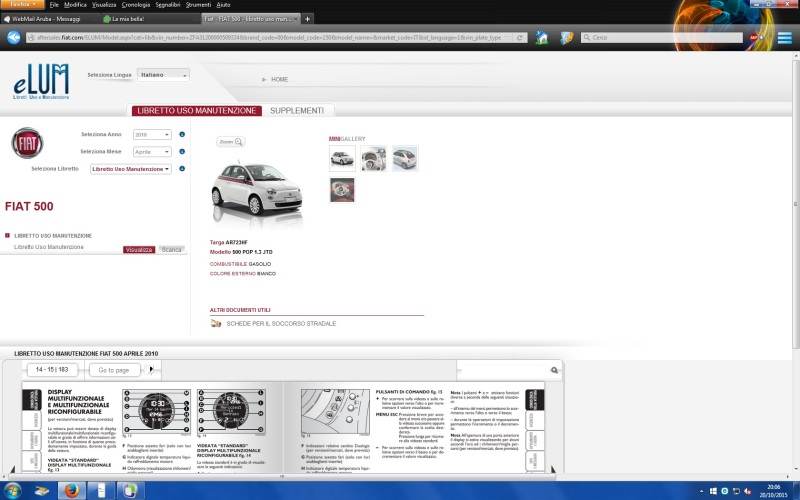The image size is (800, 500).
Task: Select the LIBRETTO USO MANUTENZIONE tab
Action: click(196, 111)
